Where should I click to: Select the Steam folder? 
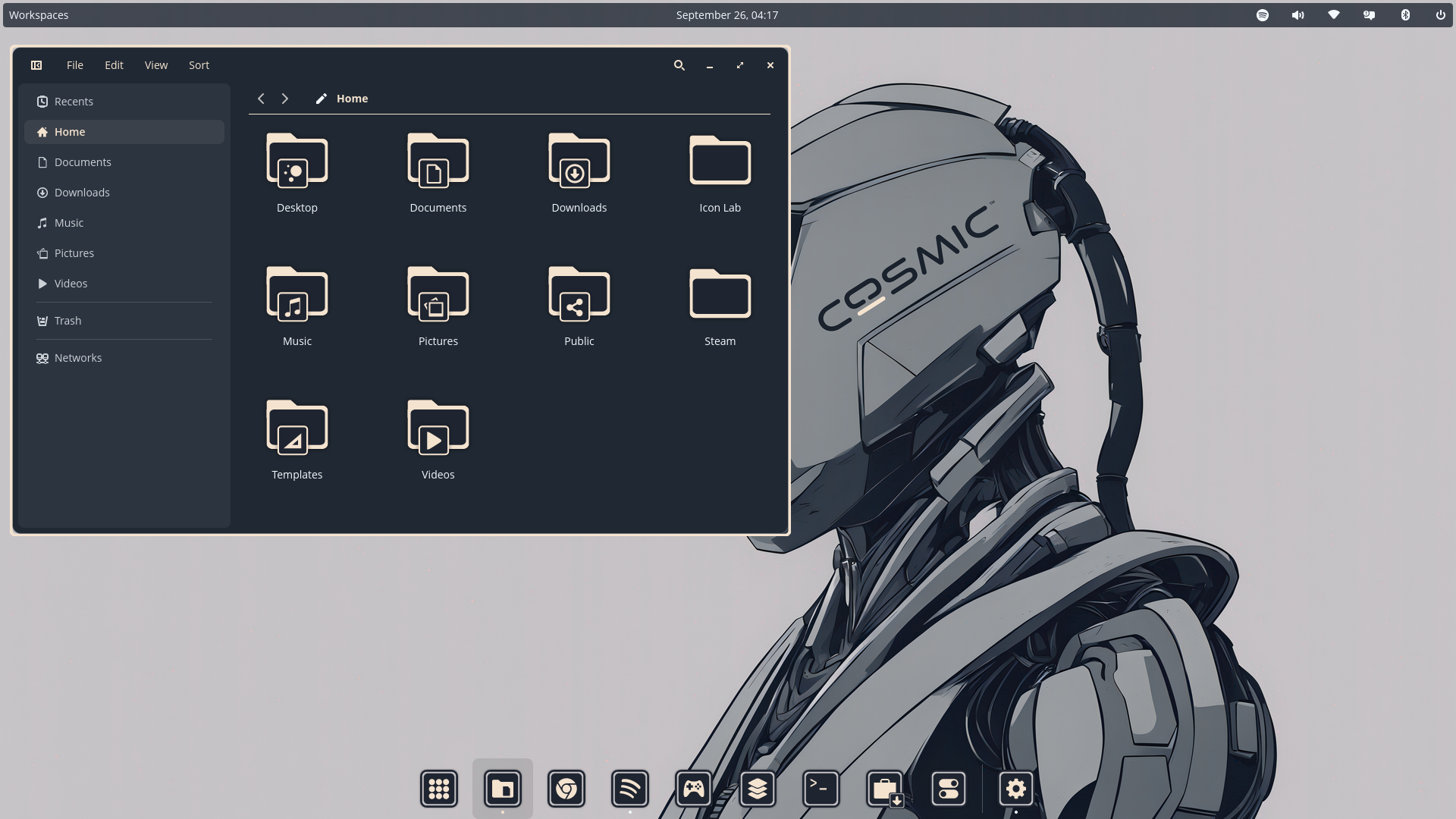click(x=720, y=295)
